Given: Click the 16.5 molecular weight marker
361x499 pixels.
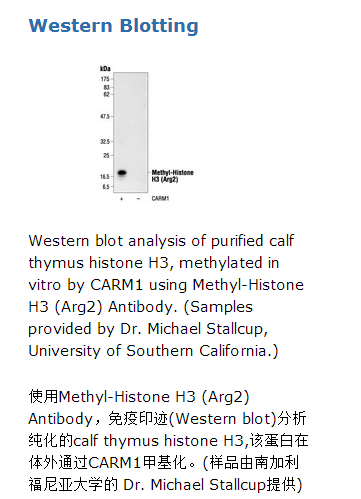Looking at the screenshot, I should point(105,177).
